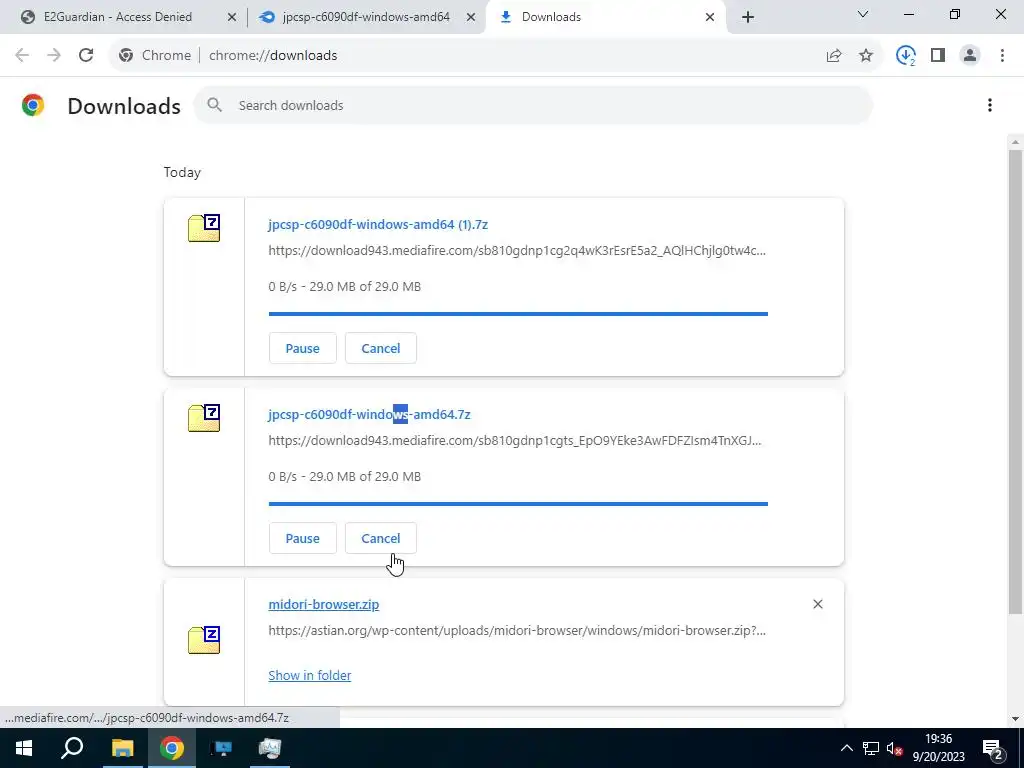Image resolution: width=1024 pixels, height=768 pixels.
Task: Select the Downloads tab
Action: pos(551,17)
